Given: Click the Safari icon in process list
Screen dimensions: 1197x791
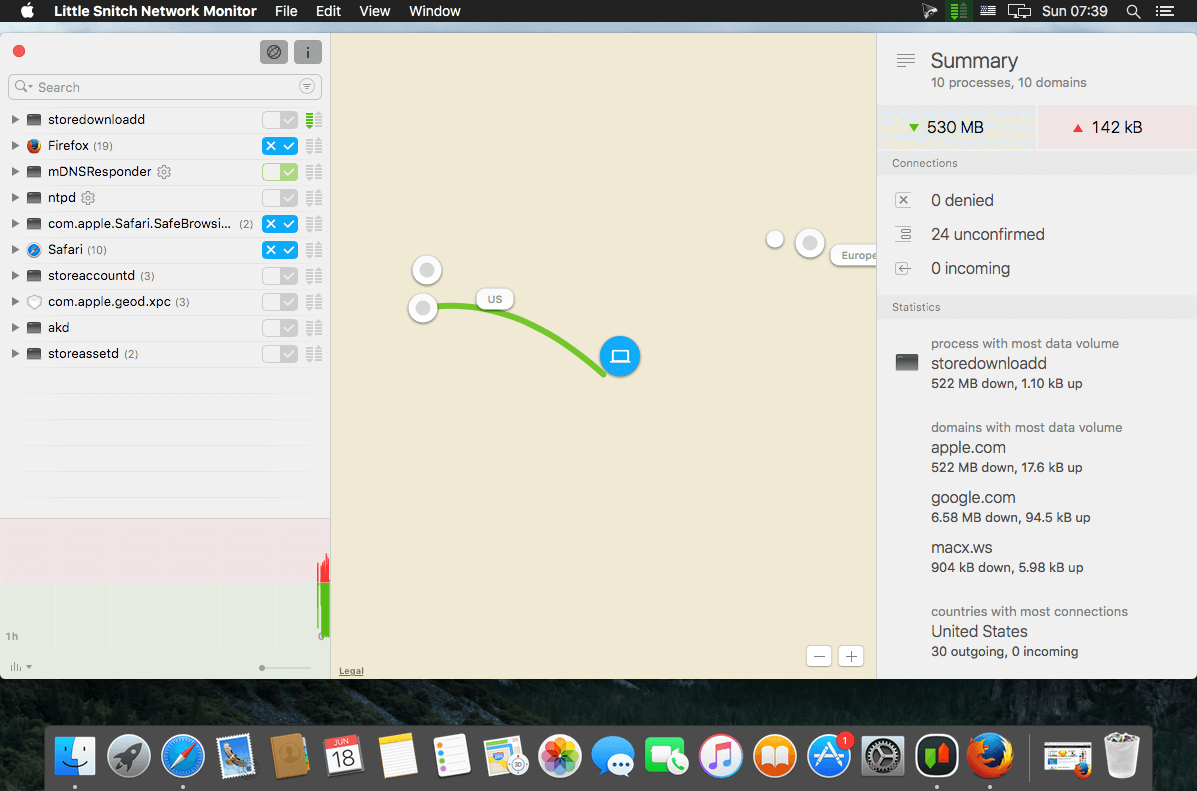Looking at the screenshot, I should (x=34, y=250).
